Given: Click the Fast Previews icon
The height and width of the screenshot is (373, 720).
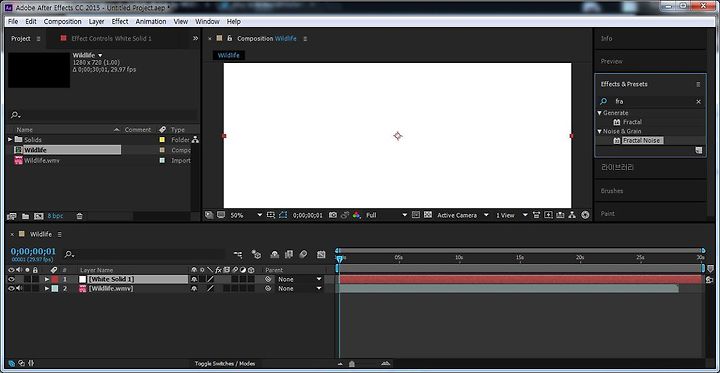Looking at the screenshot, I should (548, 215).
